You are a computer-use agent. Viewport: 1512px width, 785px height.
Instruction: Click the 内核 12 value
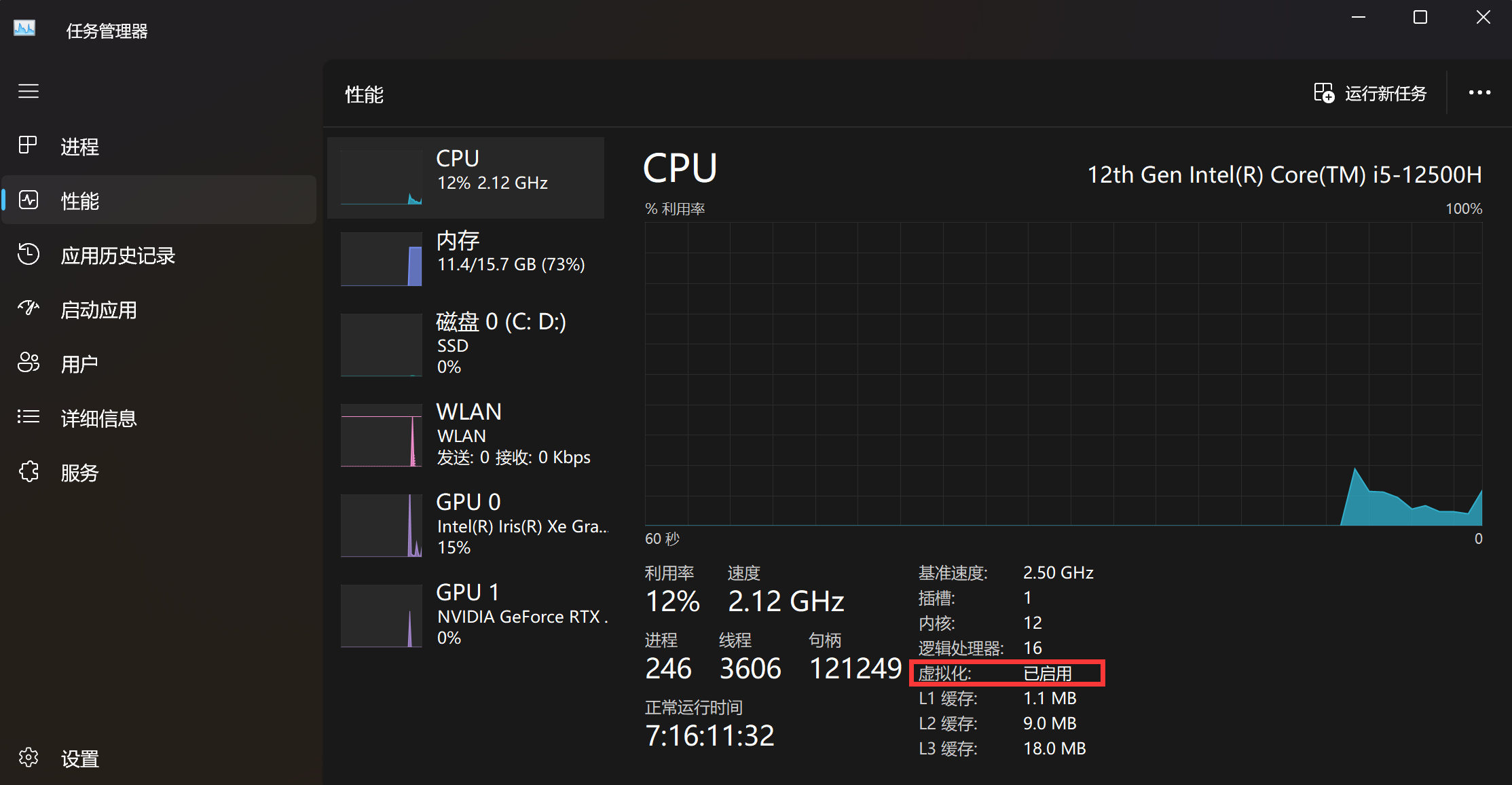point(1033,623)
